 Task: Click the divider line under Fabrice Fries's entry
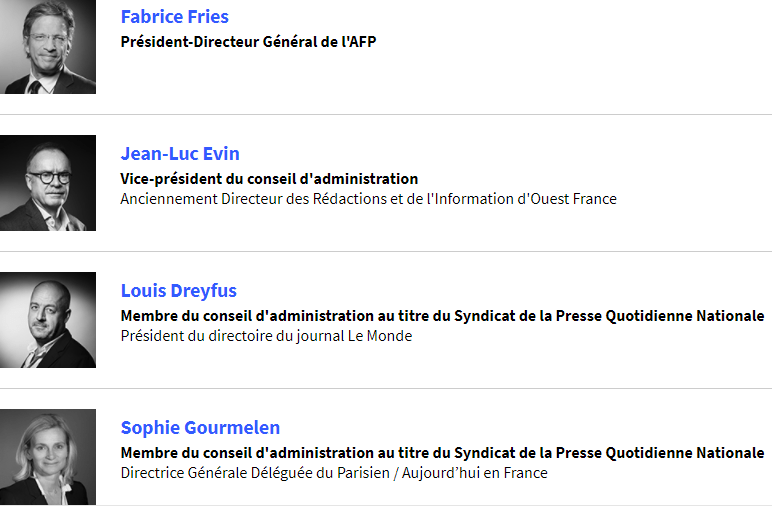(x=386, y=114)
